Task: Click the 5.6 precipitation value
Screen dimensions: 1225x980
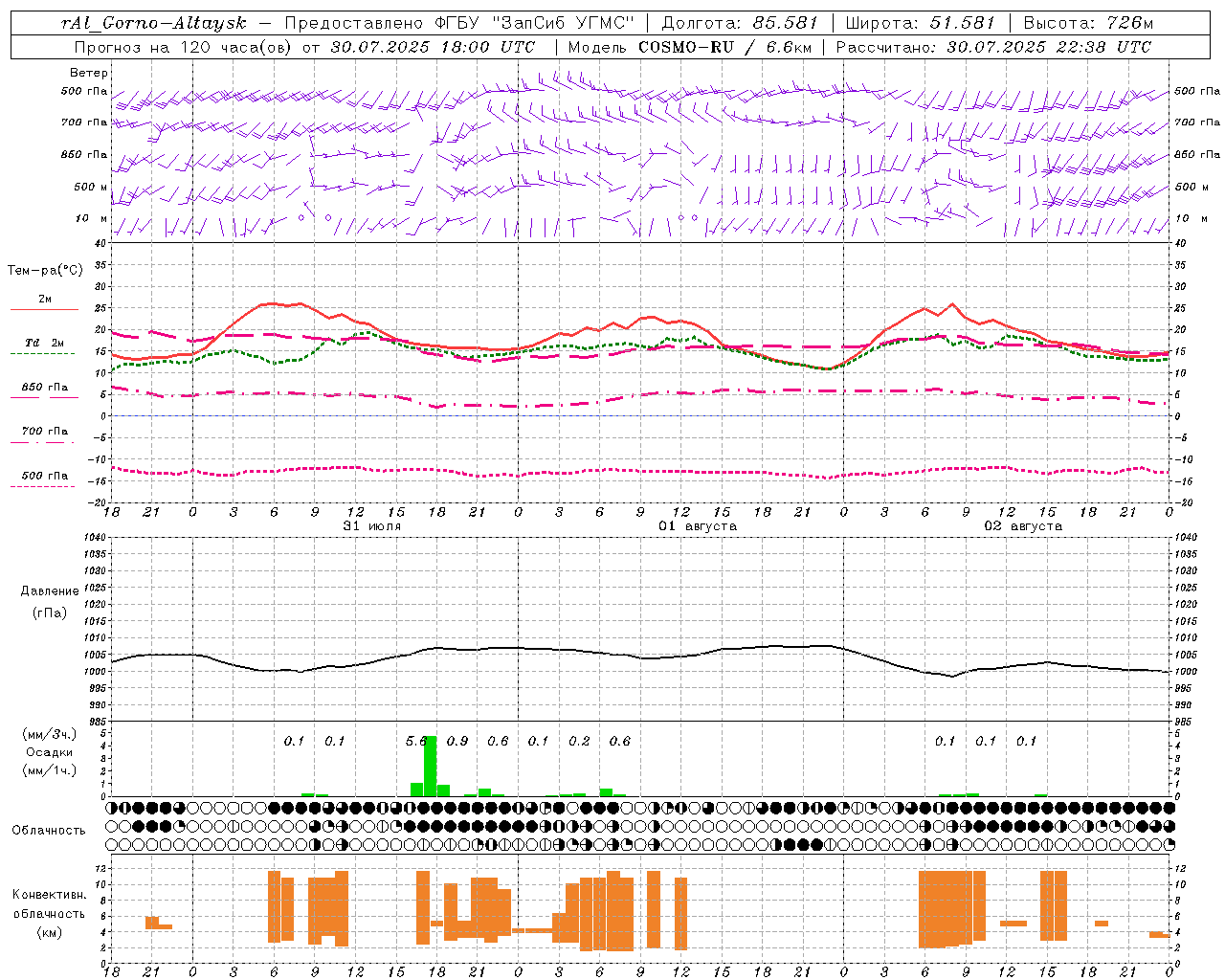Action: pos(416,742)
